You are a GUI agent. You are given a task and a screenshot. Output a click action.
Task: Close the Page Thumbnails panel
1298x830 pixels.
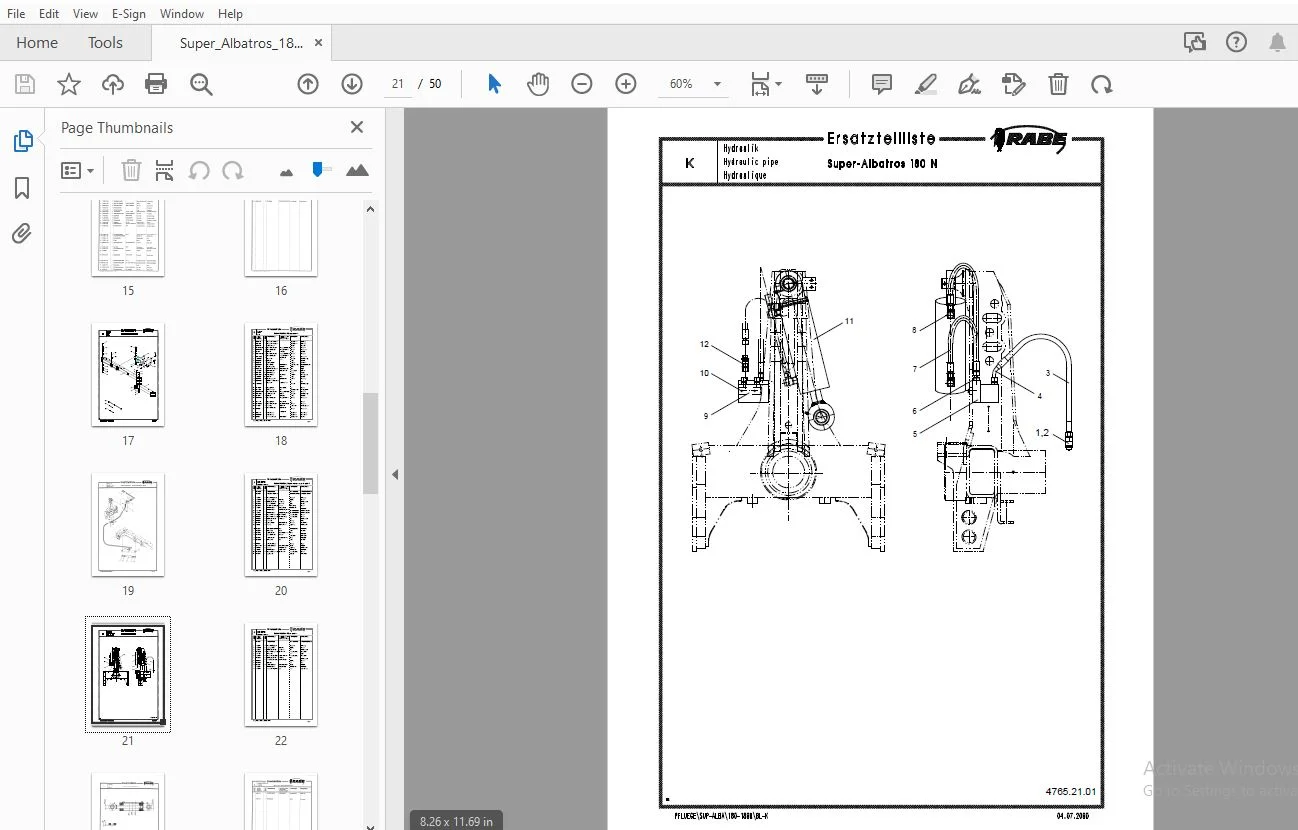tap(357, 127)
